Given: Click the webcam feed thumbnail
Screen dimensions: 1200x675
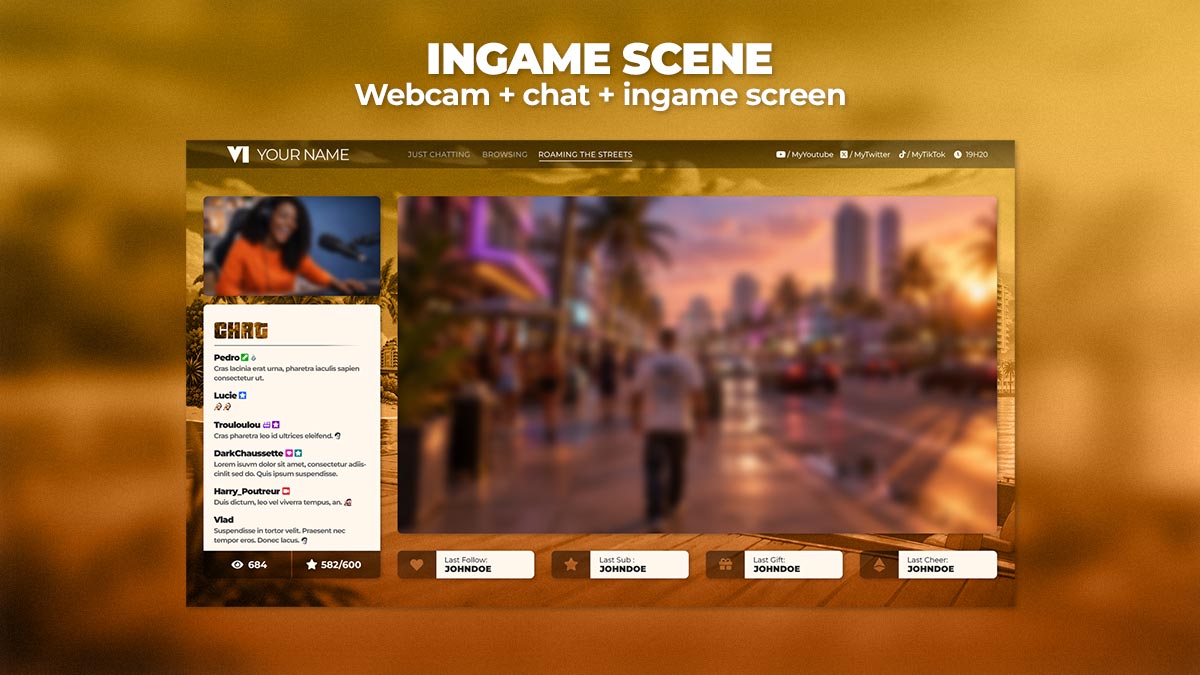Looking at the screenshot, I should click(292, 245).
